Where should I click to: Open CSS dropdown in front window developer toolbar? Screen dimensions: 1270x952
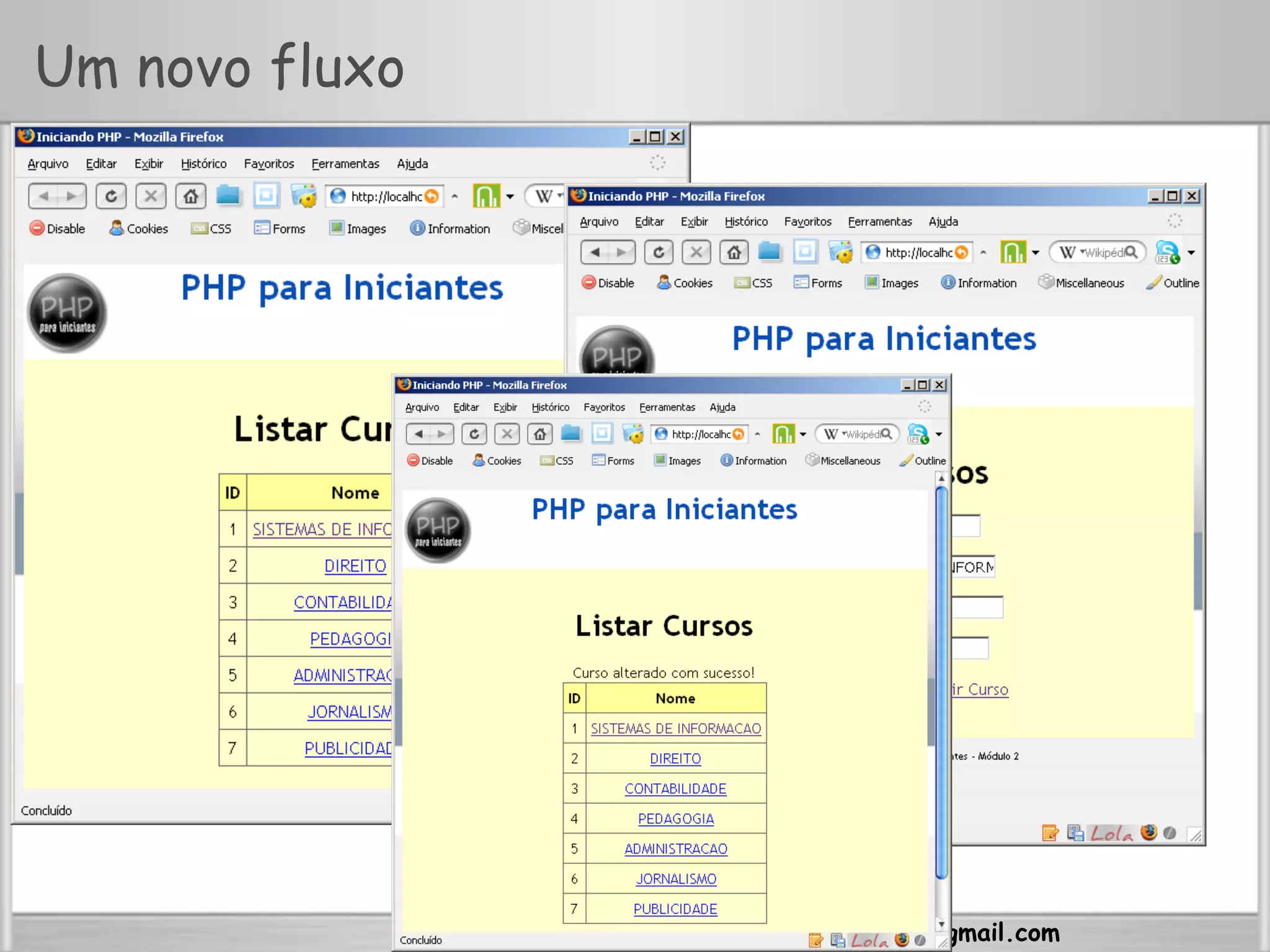pyautogui.click(x=557, y=461)
